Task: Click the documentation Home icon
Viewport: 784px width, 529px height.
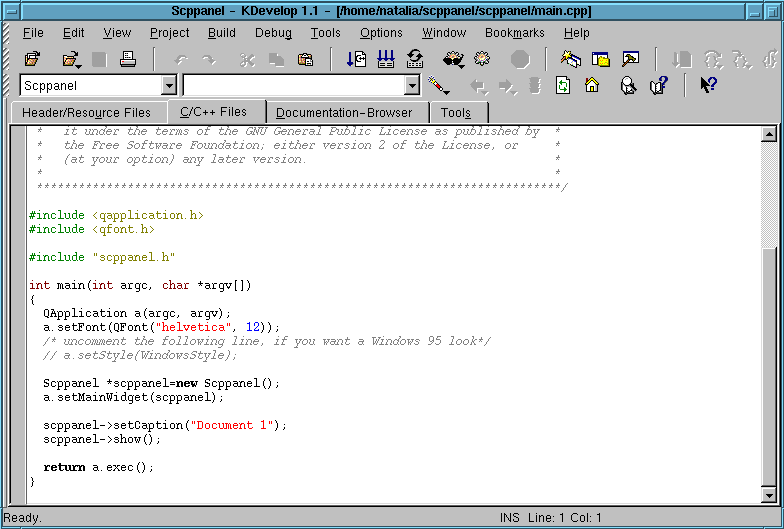Action: 591,86
